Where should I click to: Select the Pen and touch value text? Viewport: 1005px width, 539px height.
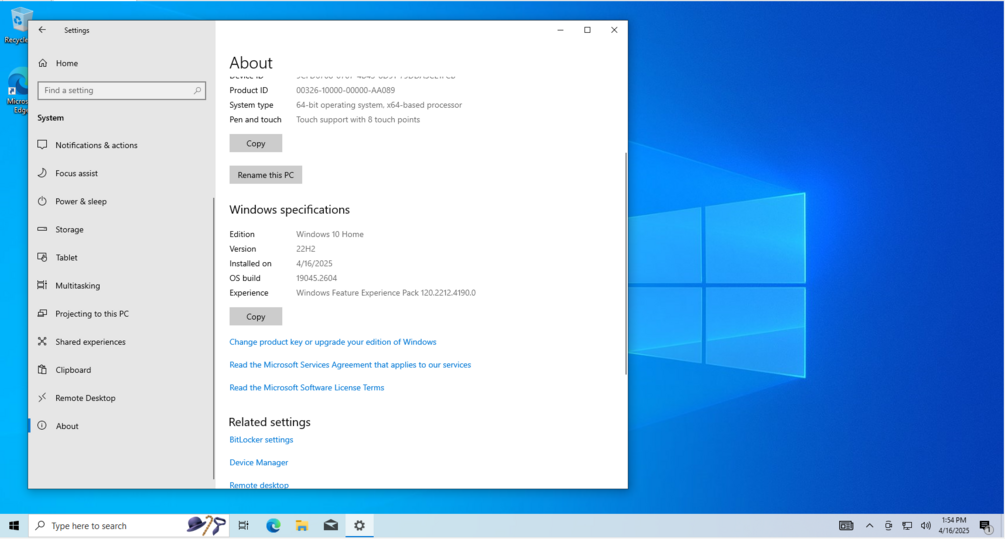tap(358, 120)
